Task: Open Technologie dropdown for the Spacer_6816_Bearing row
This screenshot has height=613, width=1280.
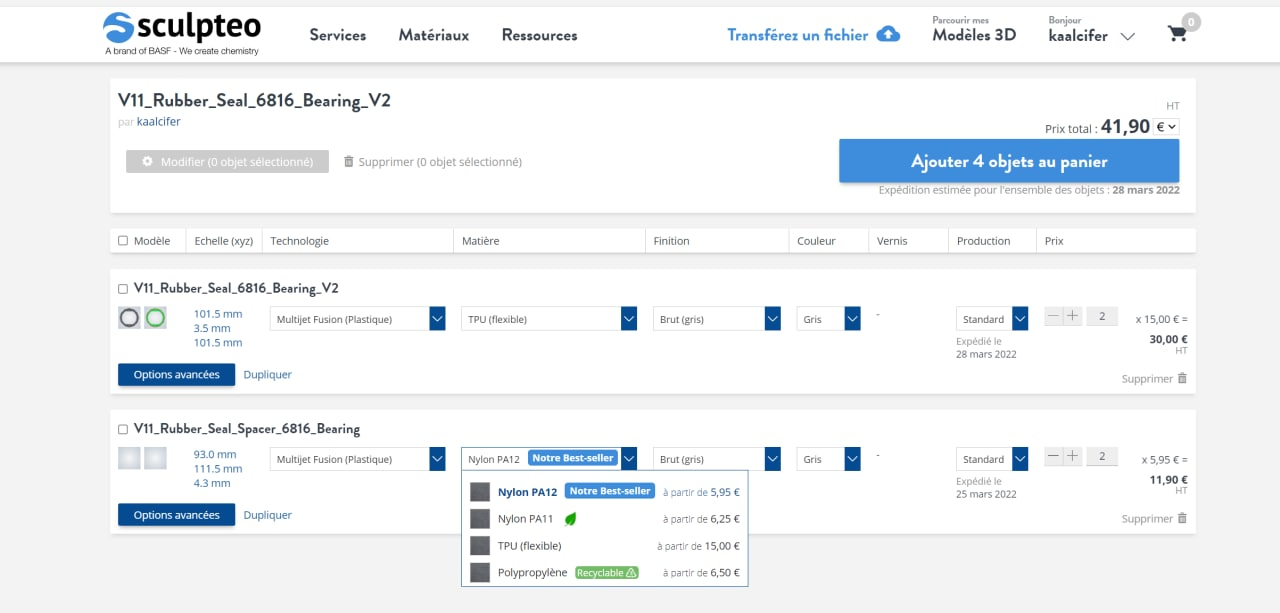Action: (358, 459)
